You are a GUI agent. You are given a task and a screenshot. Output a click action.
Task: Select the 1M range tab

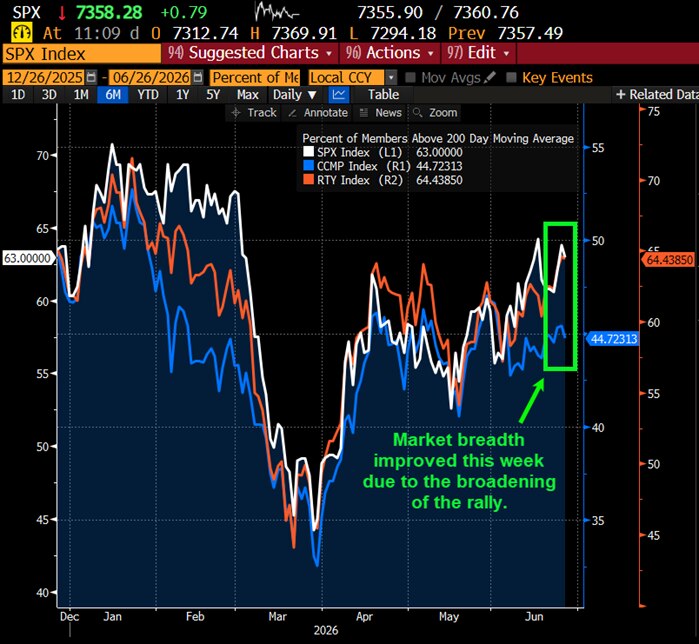(81, 94)
